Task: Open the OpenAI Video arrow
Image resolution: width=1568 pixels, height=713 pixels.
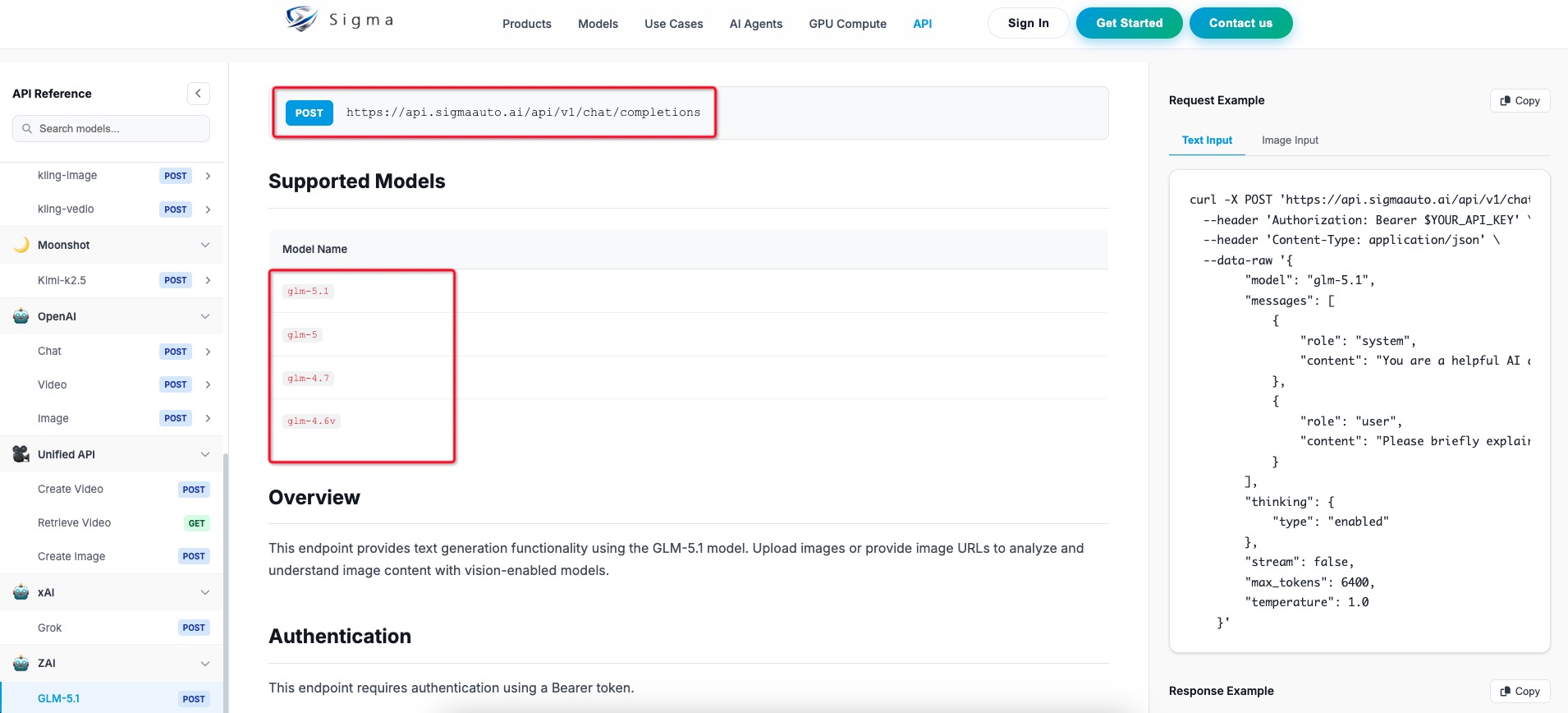Action: [x=208, y=384]
